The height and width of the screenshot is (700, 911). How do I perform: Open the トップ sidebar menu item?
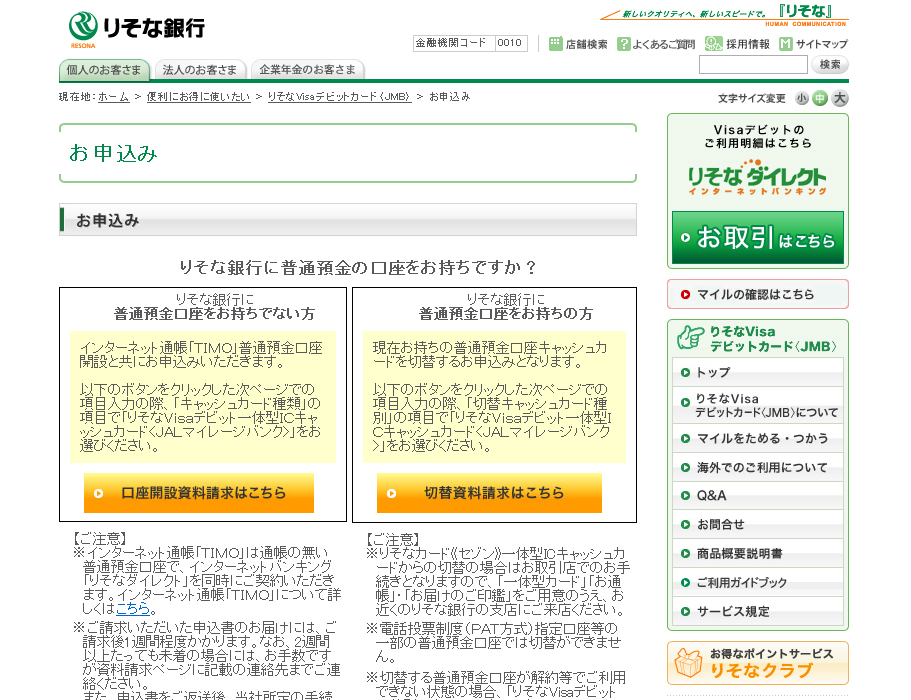(x=758, y=372)
